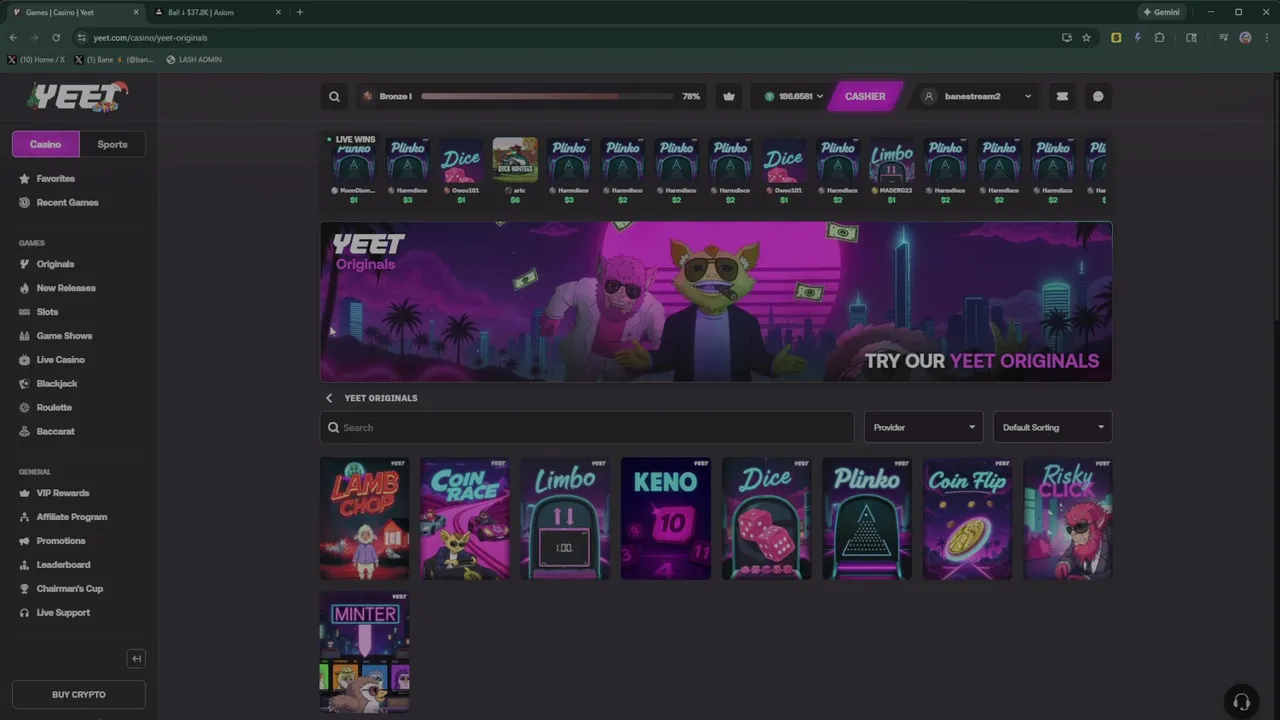The width and height of the screenshot is (1280, 720).
Task: Click the BUY CRYPTO button
Action: click(x=79, y=694)
